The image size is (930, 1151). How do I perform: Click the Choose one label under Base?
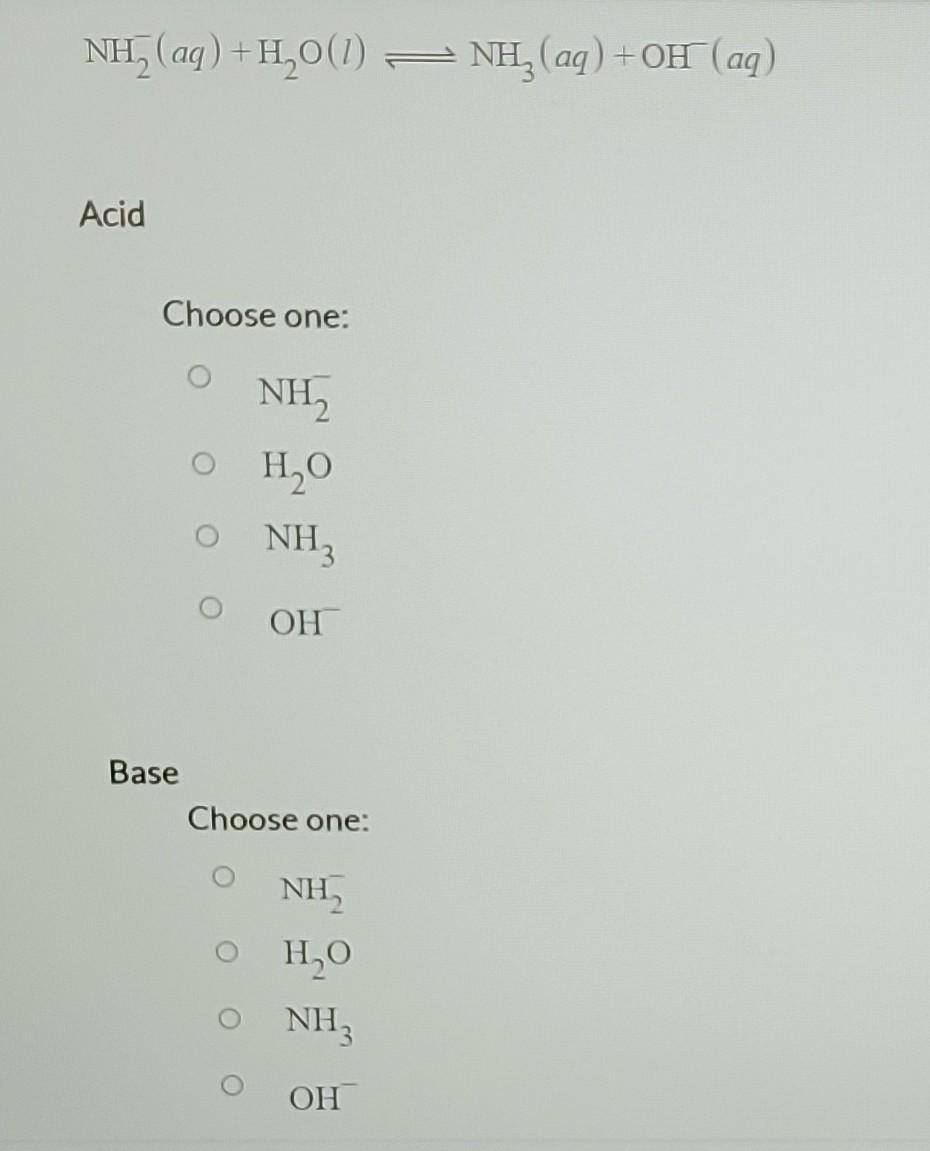pyautogui.click(x=278, y=820)
